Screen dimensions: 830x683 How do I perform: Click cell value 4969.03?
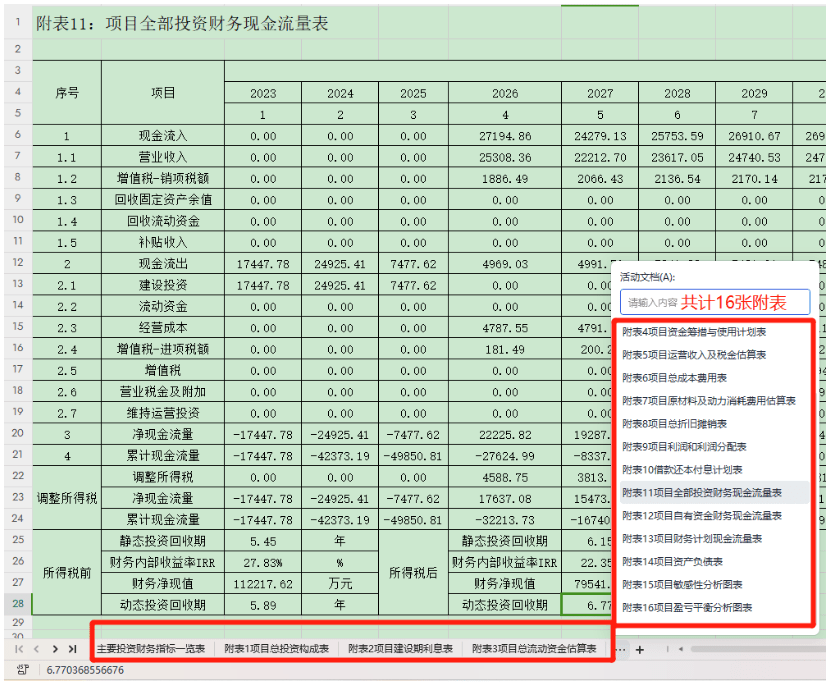coord(505,264)
